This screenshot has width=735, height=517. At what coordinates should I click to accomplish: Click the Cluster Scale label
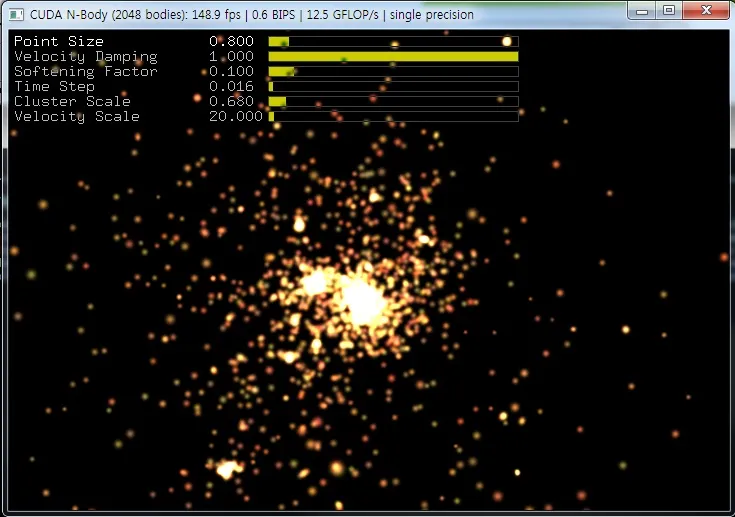pos(72,101)
